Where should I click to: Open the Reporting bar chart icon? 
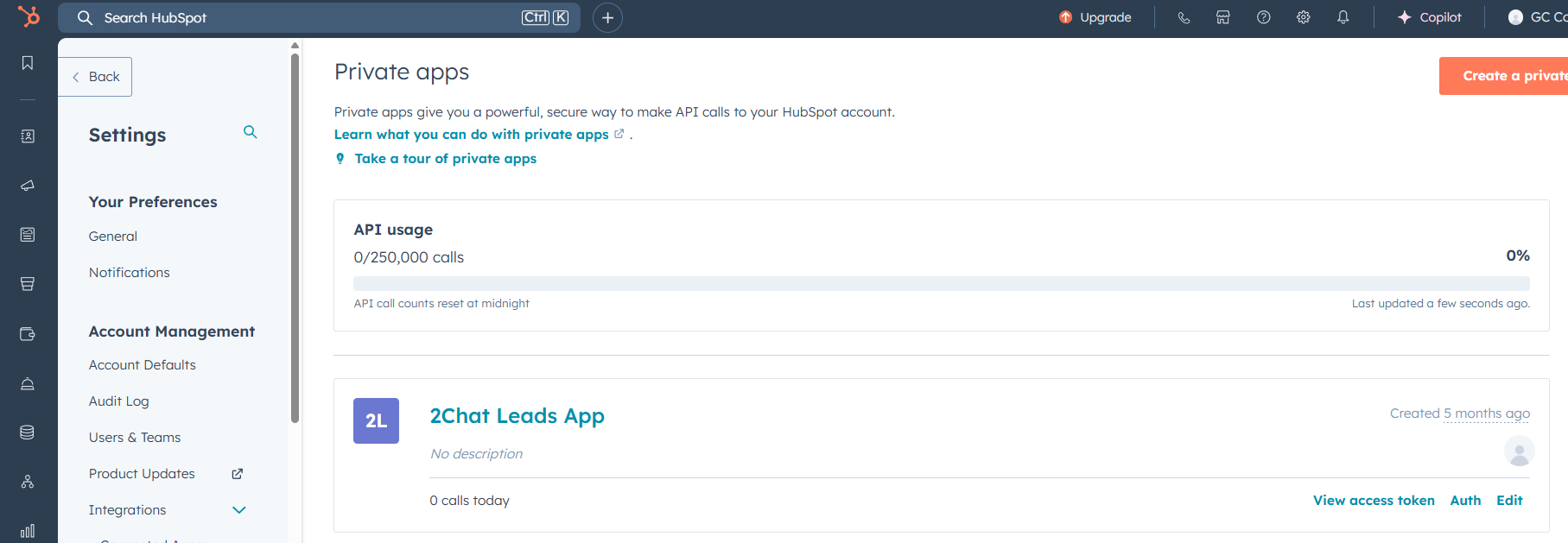(28, 531)
